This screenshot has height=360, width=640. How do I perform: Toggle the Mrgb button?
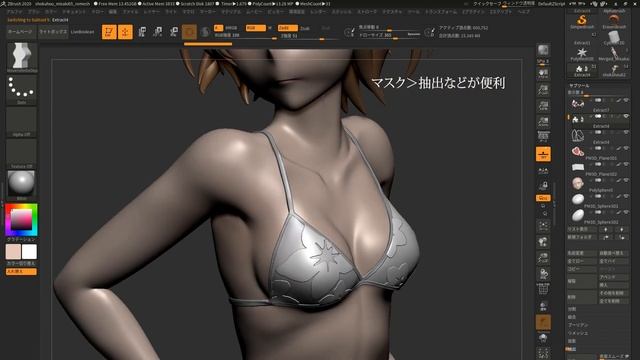(231, 28)
